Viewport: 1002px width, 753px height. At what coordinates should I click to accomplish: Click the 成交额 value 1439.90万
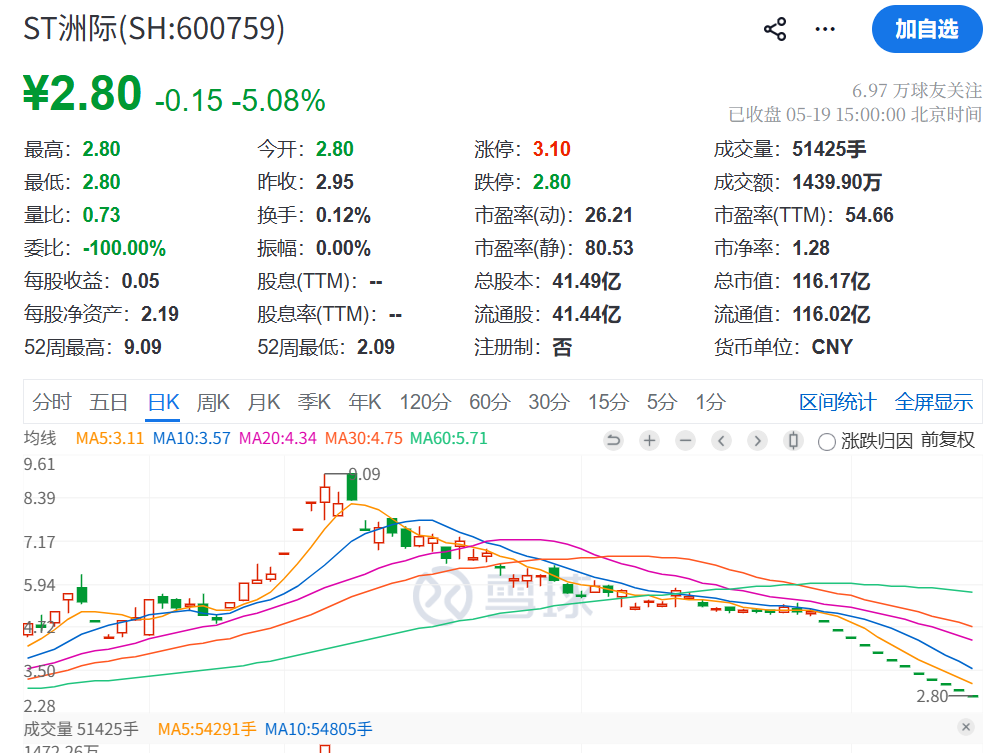pyautogui.click(x=836, y=183)
